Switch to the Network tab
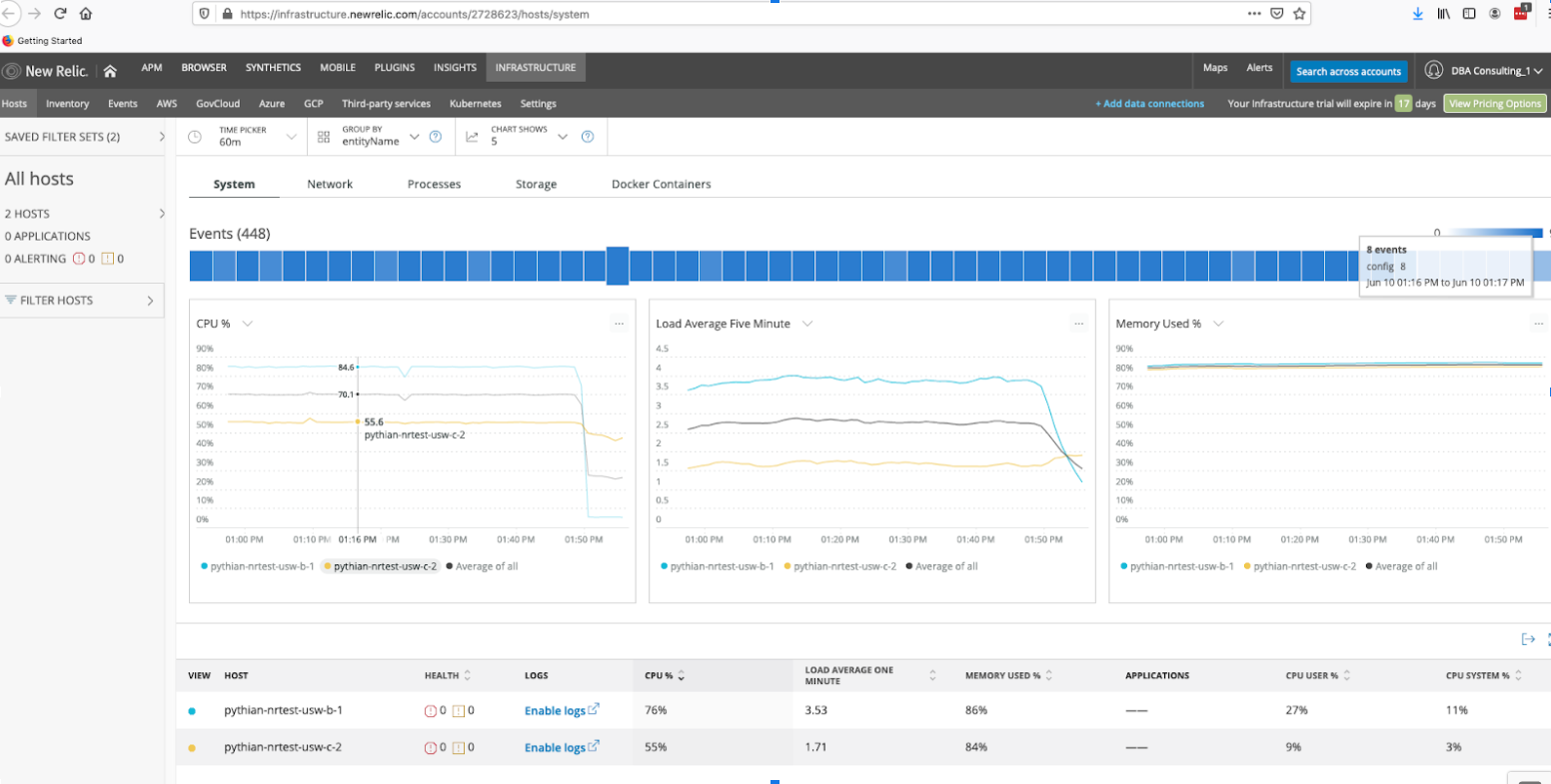The image size is (1551, 784). (330, 184)
